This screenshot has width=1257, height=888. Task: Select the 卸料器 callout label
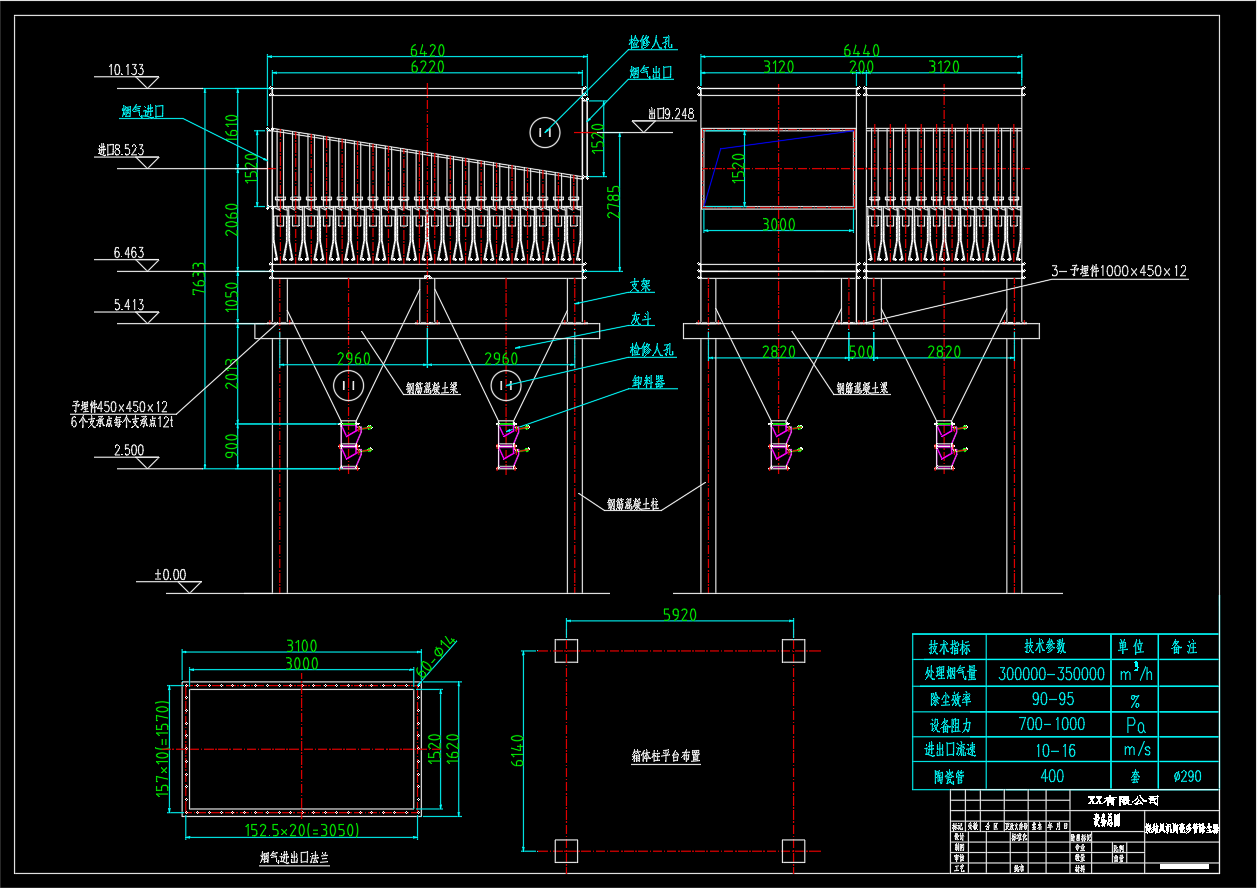point(648,382)
